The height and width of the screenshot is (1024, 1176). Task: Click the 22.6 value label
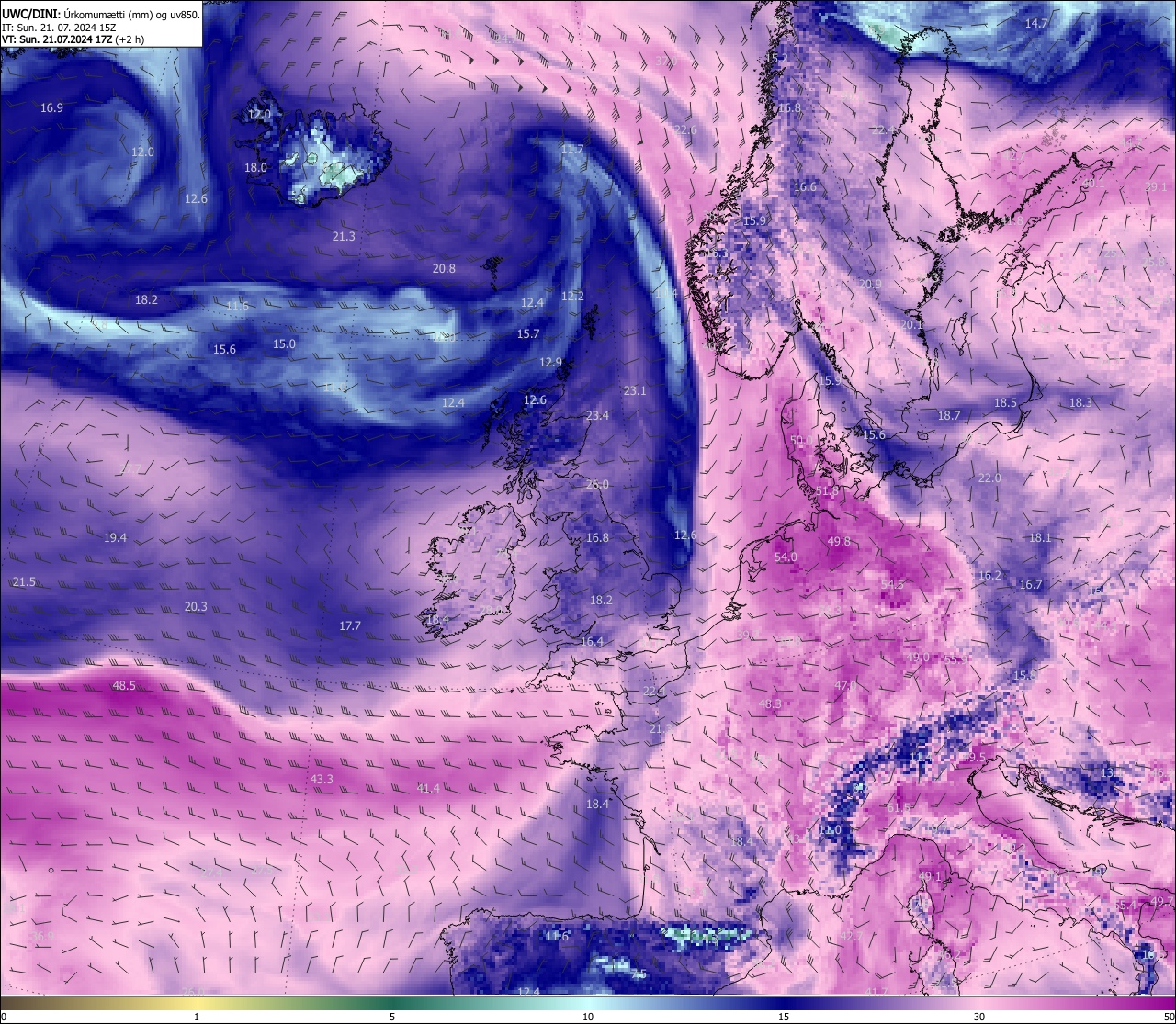click(x=685, y=131)
